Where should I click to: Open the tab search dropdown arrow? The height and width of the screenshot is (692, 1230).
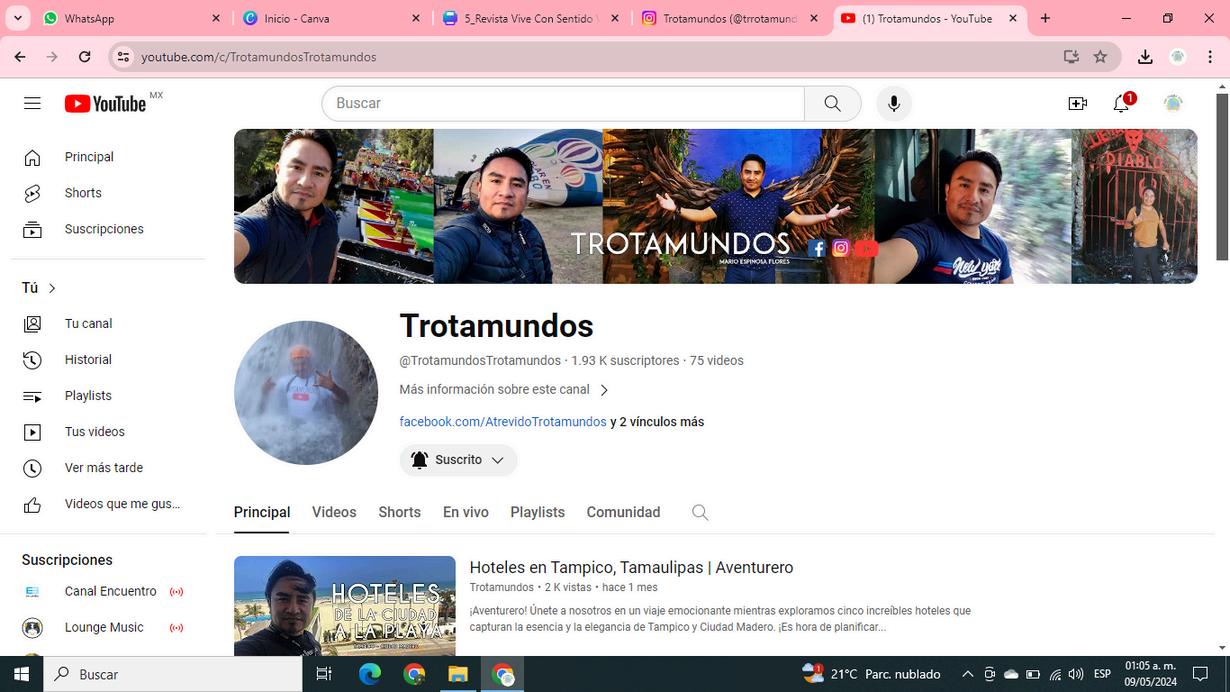coord(17,18)
